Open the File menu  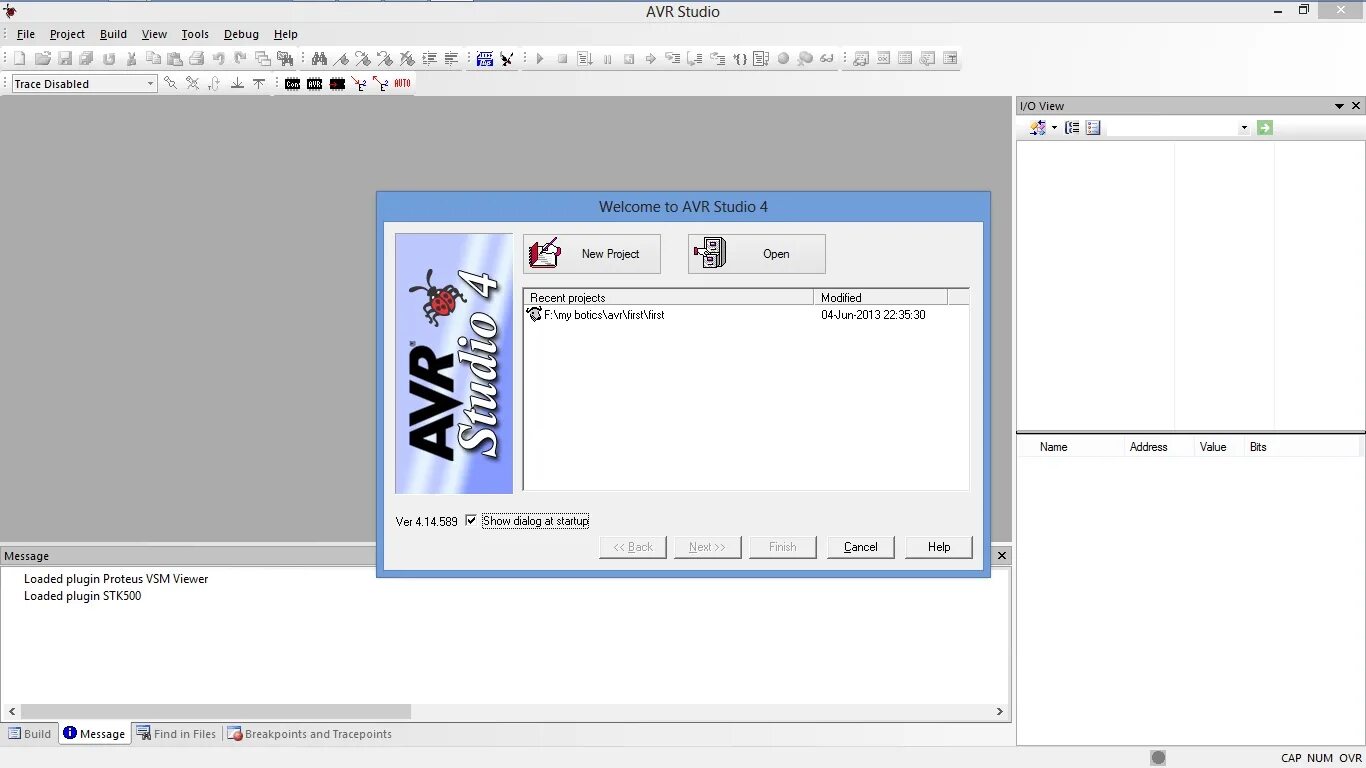[x=26, y=34]
